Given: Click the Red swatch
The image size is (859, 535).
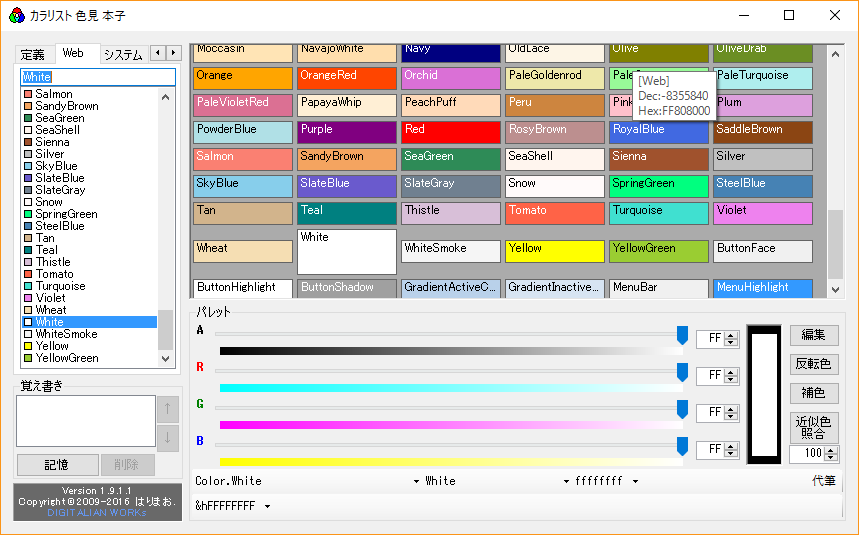Looking at the screenshot, I should point(451,133).
